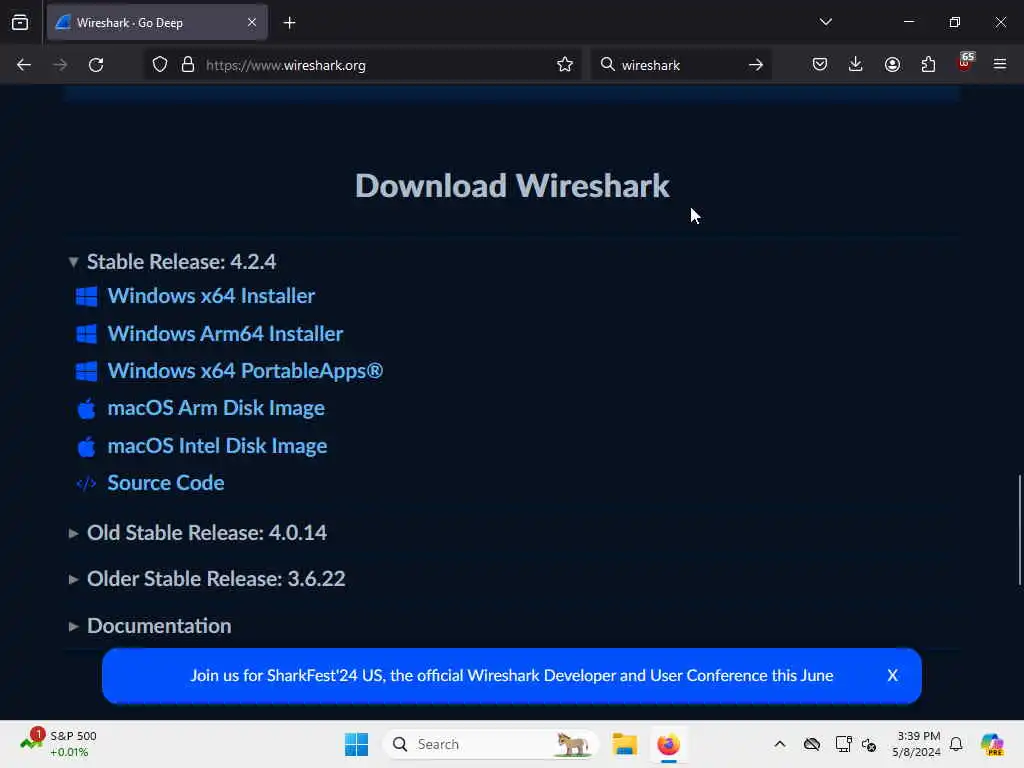The width and height of the screenshot is (1024, 768).
Task: Open the list all tabs chevron
Action: click(825, 22)
